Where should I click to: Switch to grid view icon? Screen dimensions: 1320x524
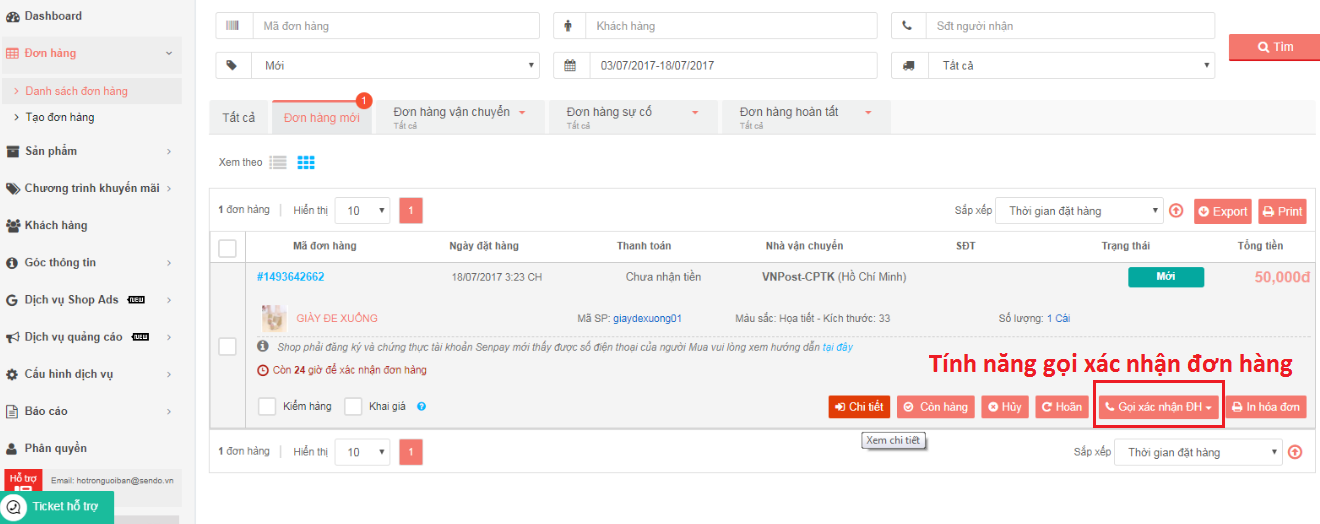tap(306, 162)
